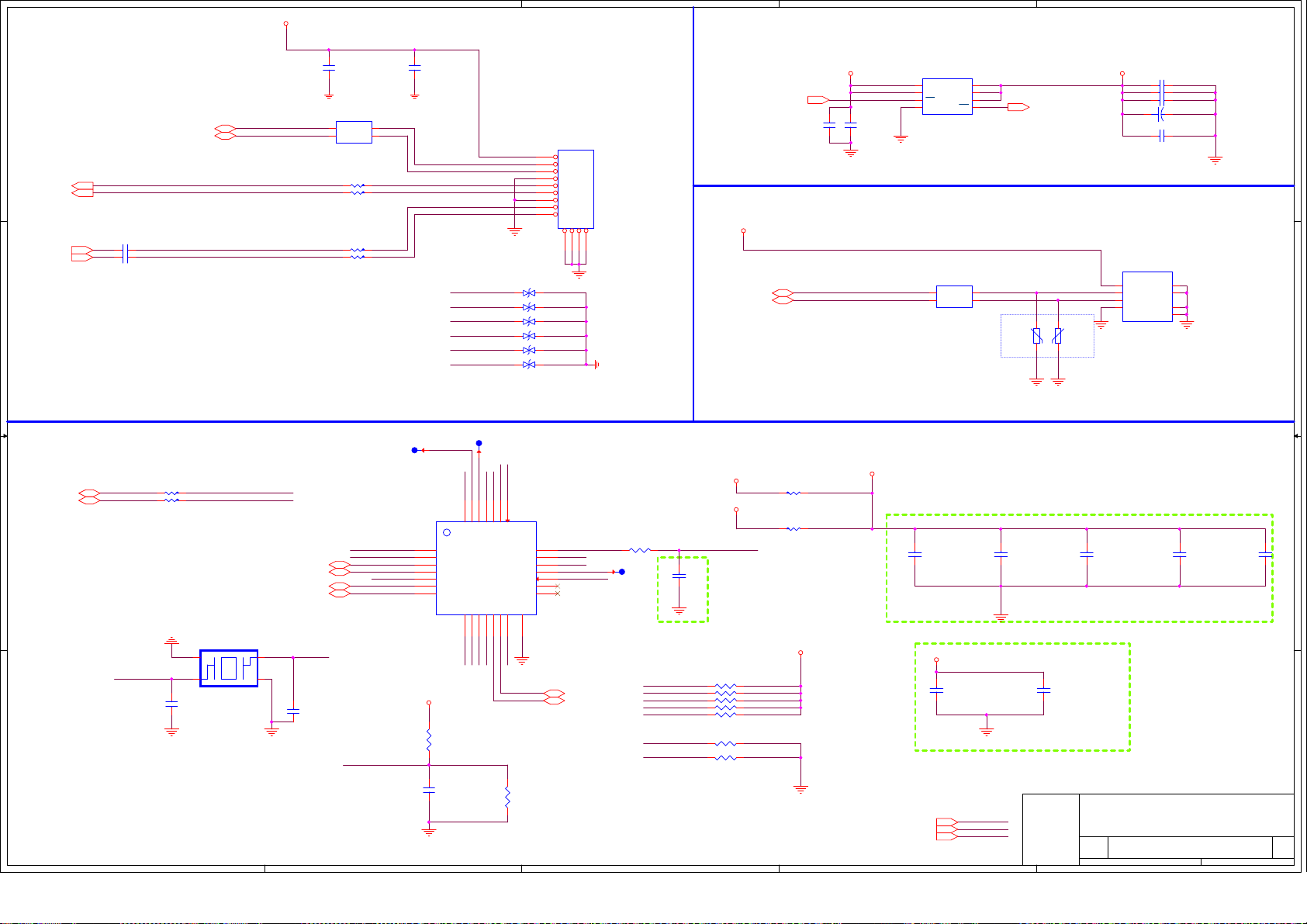
Task: Click the small blue filter box feeding the square connector
Action: (x=954, y=296)
